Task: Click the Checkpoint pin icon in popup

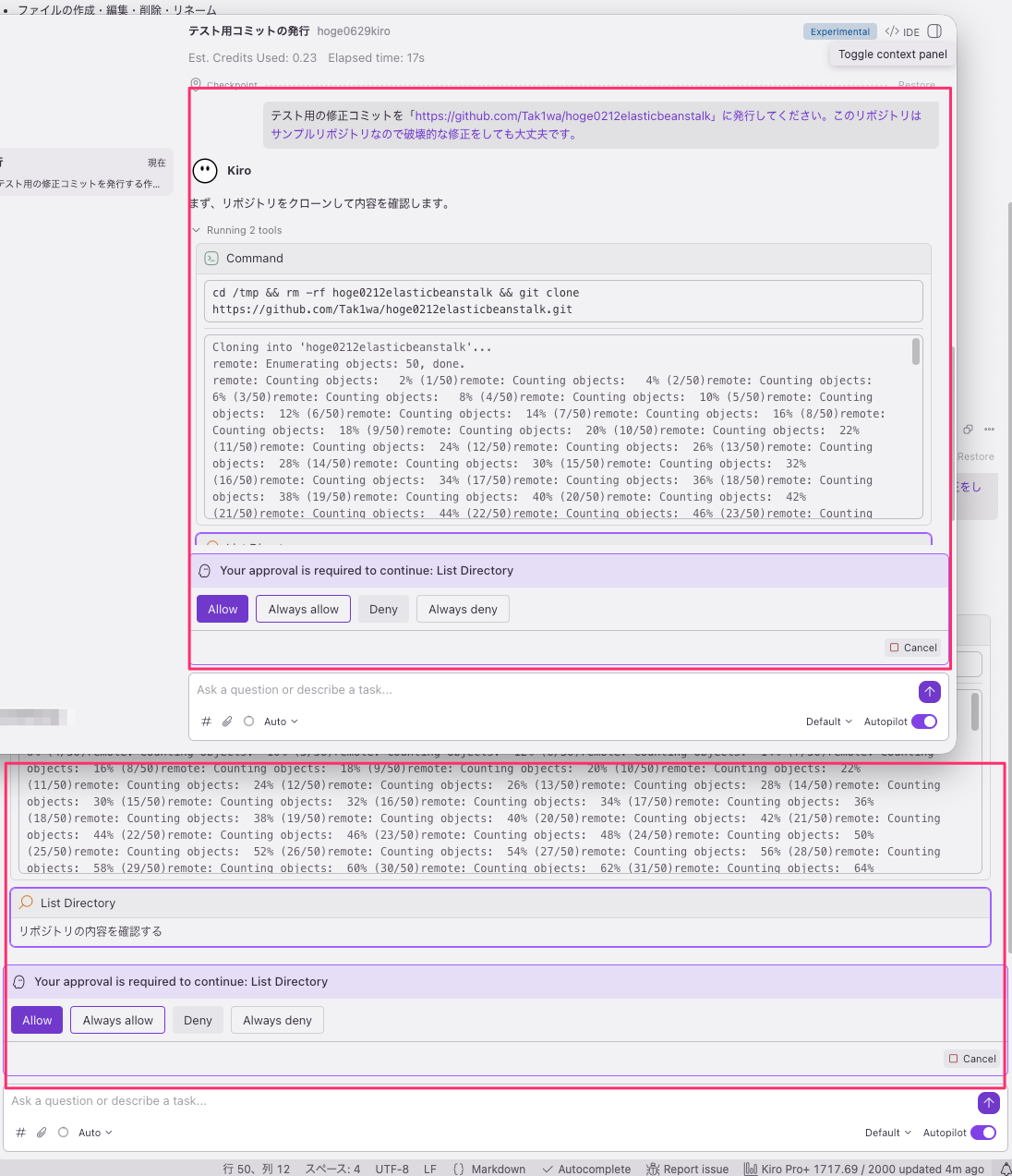Action: pyautogui.click(x=196, y=85)
